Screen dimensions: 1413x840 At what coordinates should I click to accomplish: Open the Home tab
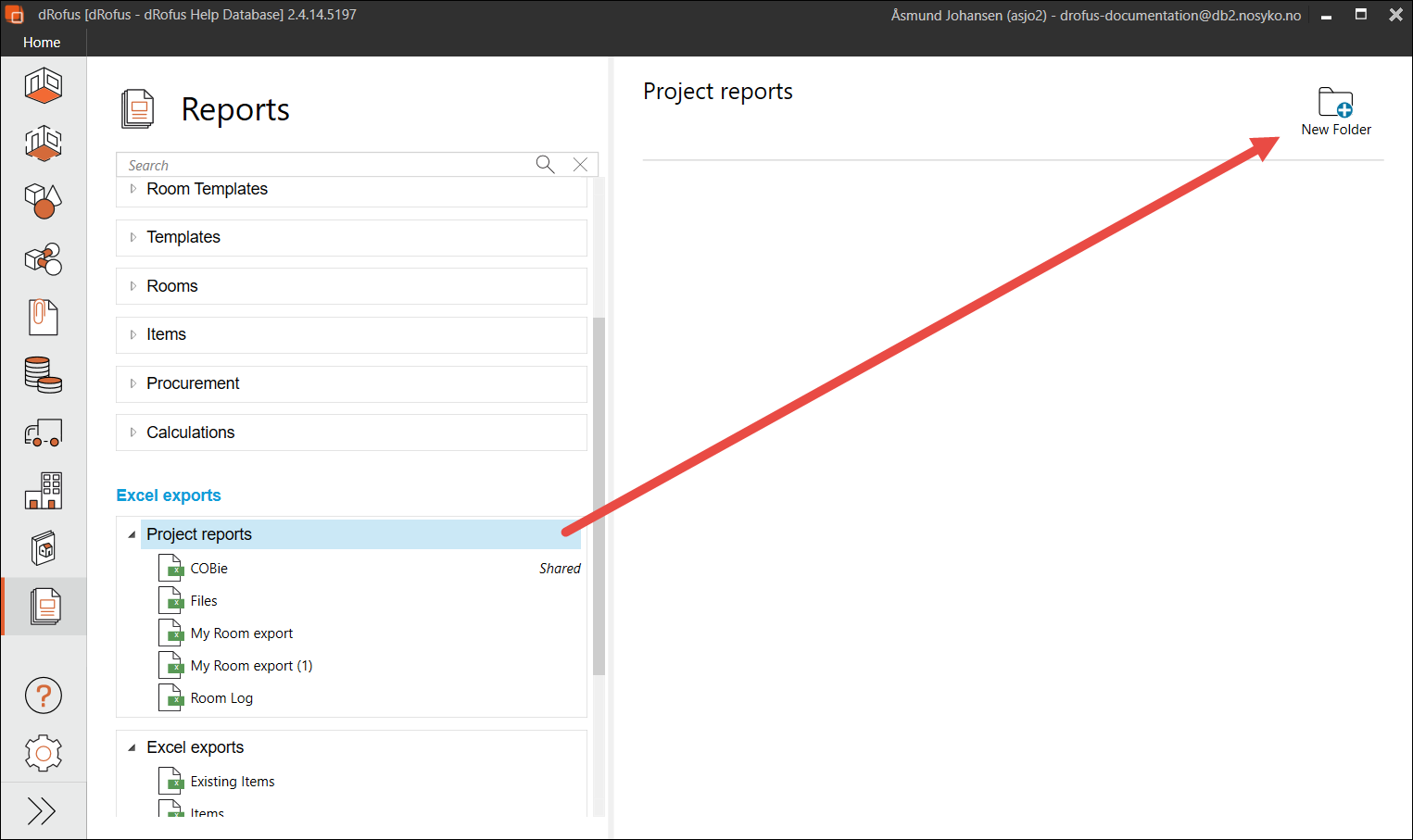[x=42, y=43]
